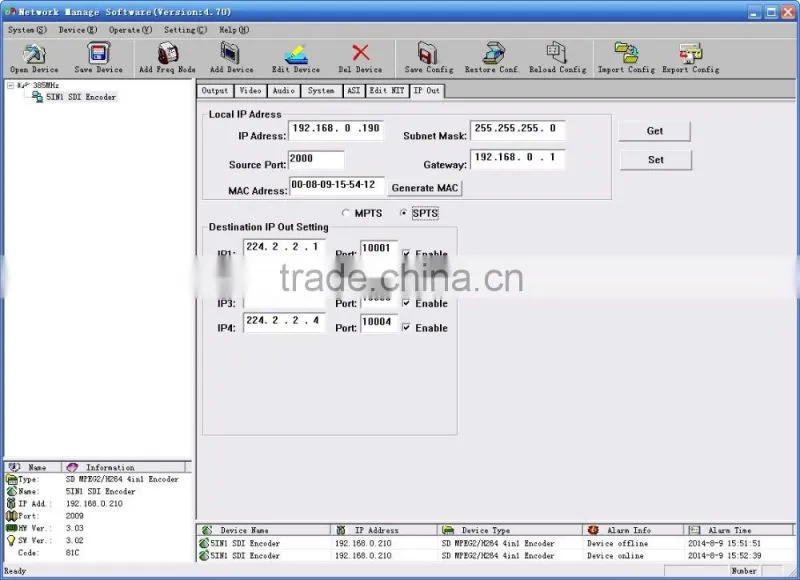Click the IP1 Port 10001 field
The width and height of the screenshot is (800, 580).
379,248
